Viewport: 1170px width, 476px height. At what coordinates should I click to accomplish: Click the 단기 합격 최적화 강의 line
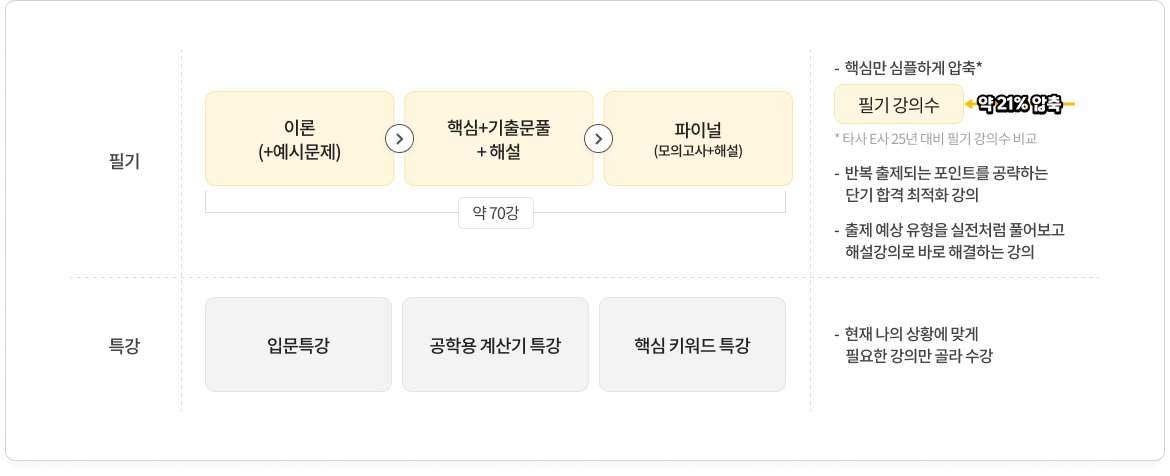click(x=911, y=194)
